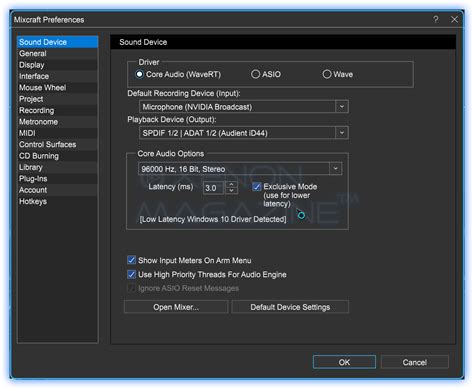Click the Latency value field

click(213, 188)
